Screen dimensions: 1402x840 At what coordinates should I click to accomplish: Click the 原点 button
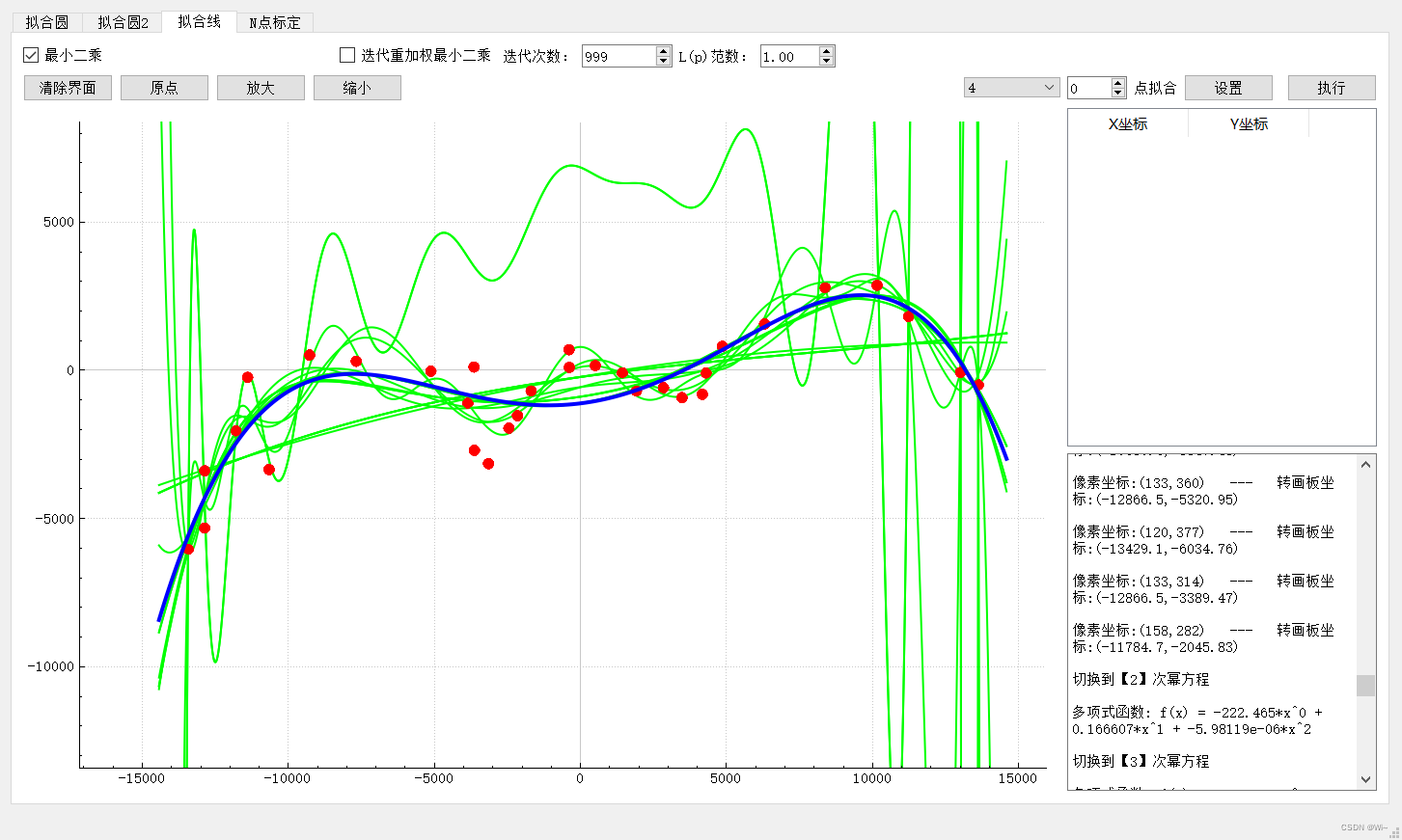click(x=164, y=88)
